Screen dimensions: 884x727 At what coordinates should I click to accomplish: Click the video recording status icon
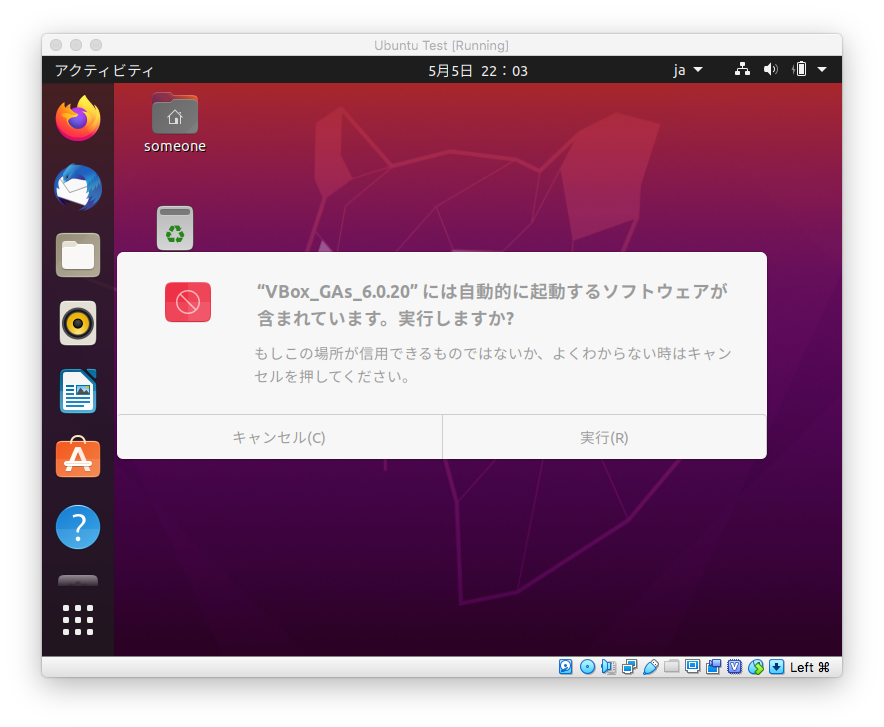(x=713, y=666)
